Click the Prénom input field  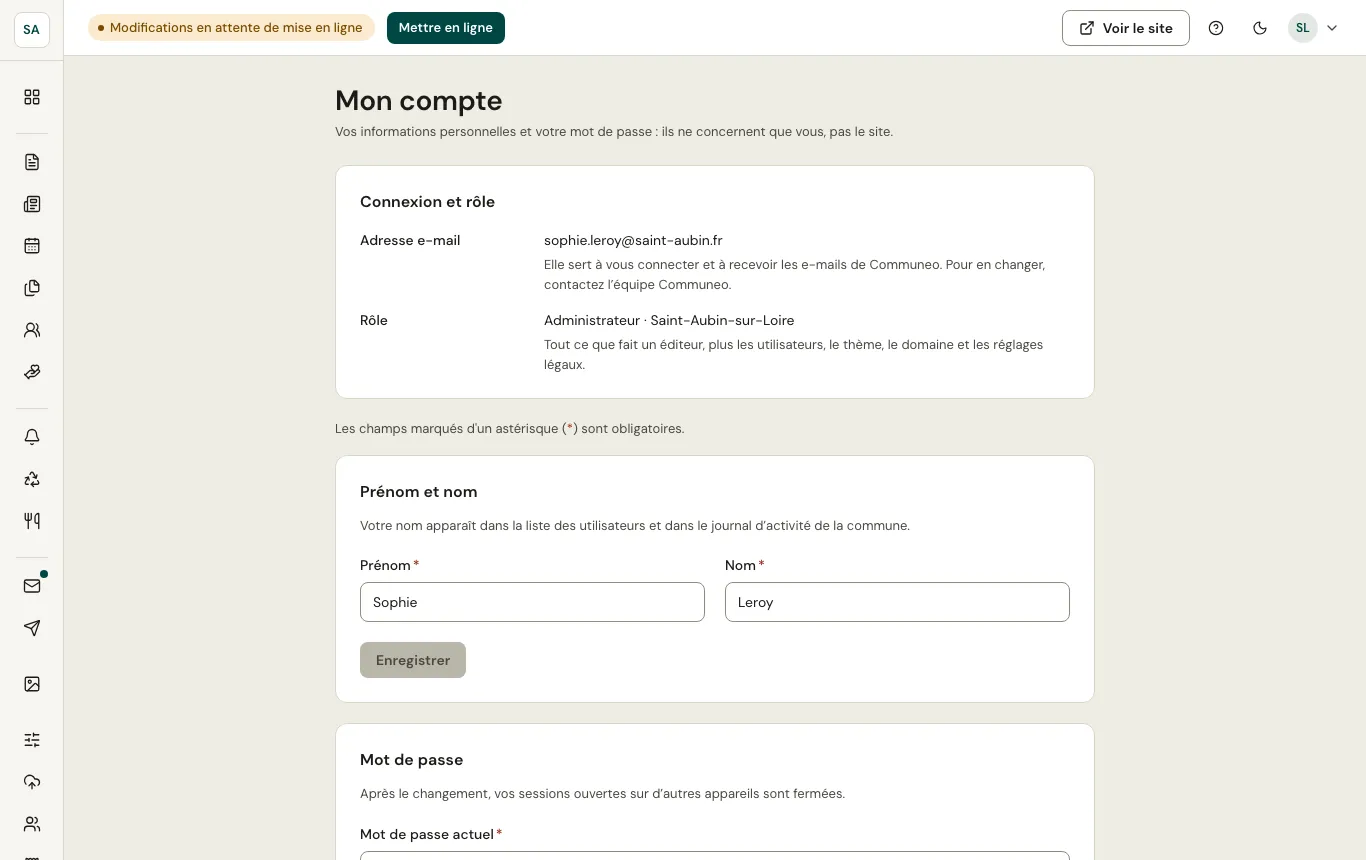coord(532,602)
